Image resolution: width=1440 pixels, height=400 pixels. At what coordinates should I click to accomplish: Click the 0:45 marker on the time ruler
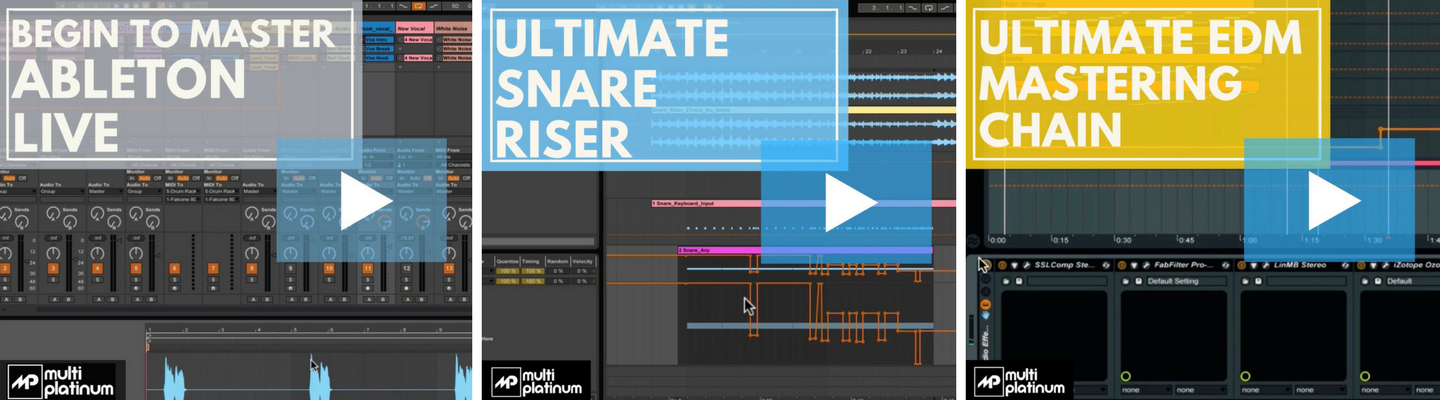point(1186,240)
